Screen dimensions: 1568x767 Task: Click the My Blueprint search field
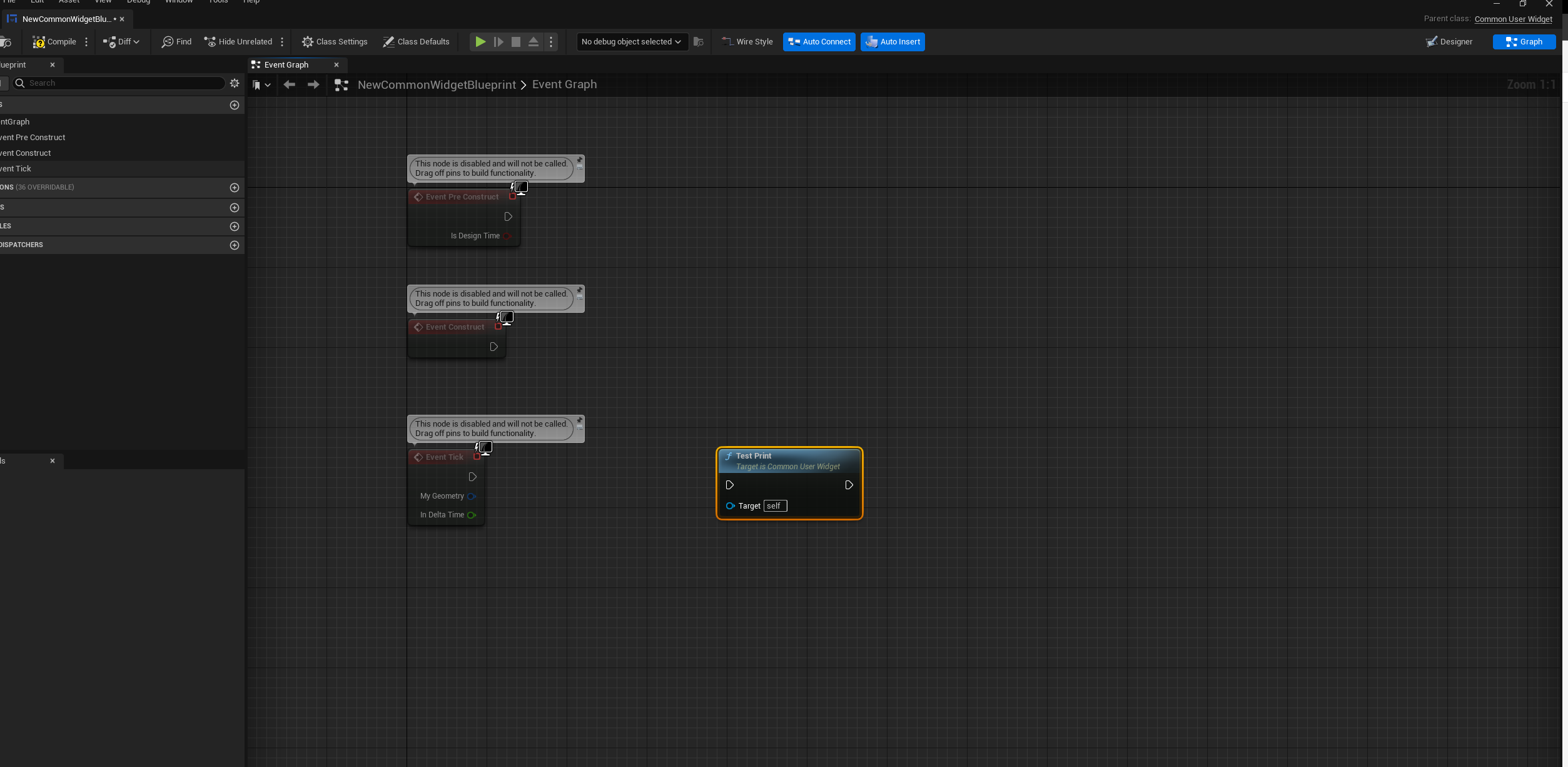pyautogui.click(x=119, y=83)
